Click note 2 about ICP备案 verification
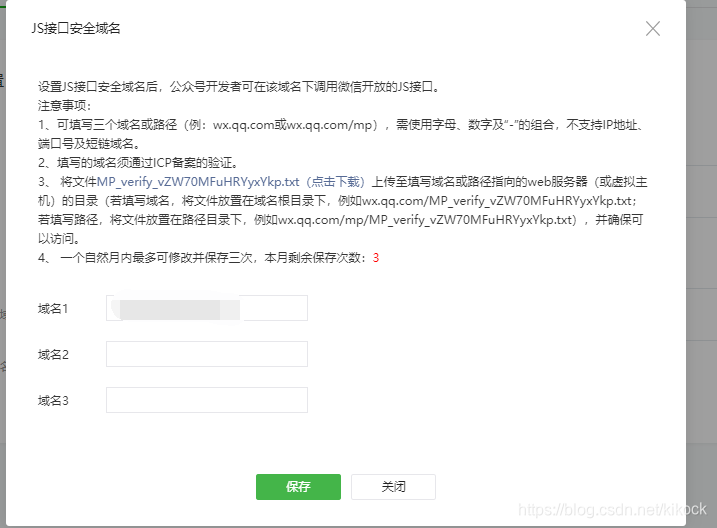Screen dimensions: 717x528 click(138, 163)
